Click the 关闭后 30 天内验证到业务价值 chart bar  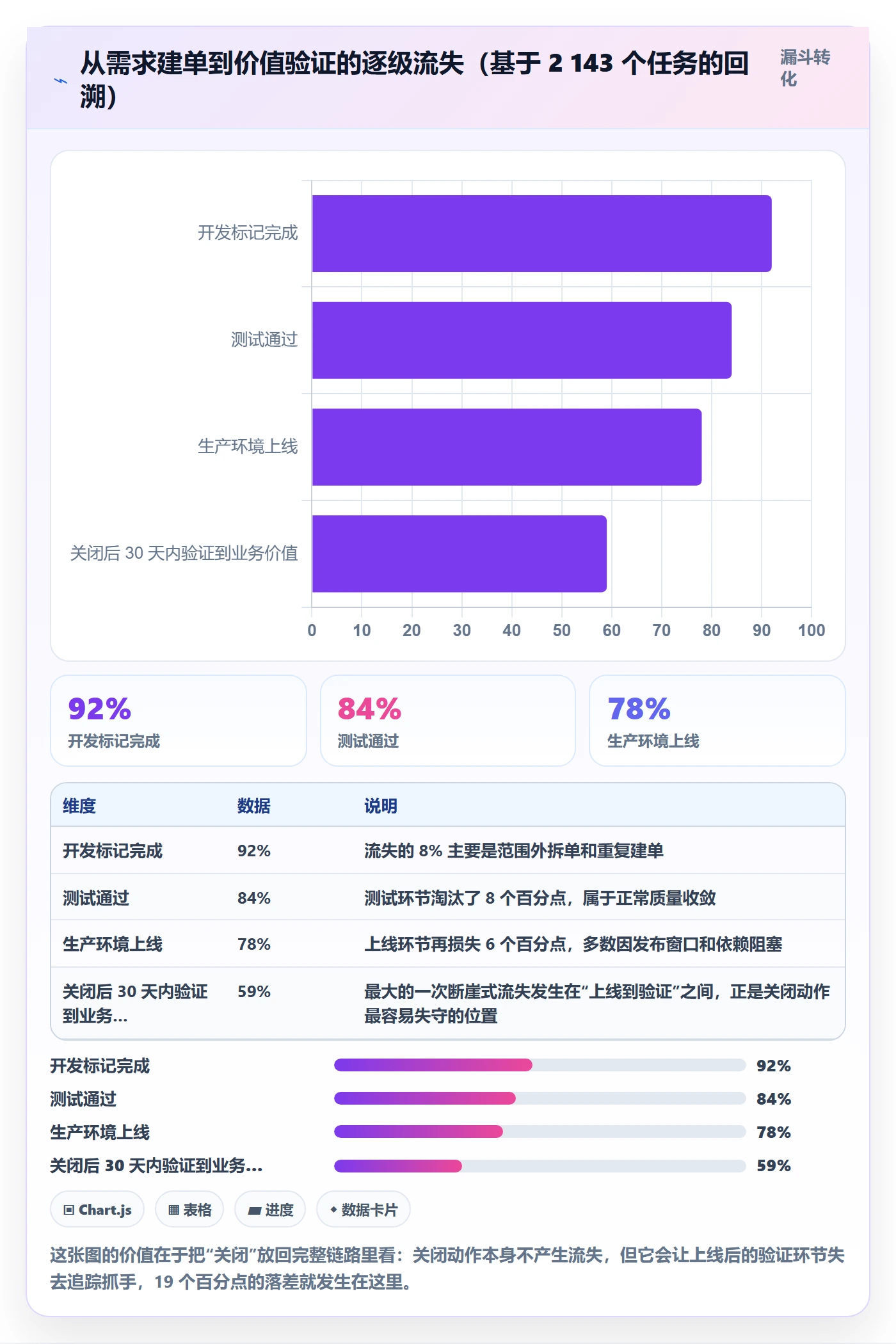point(459,554)
